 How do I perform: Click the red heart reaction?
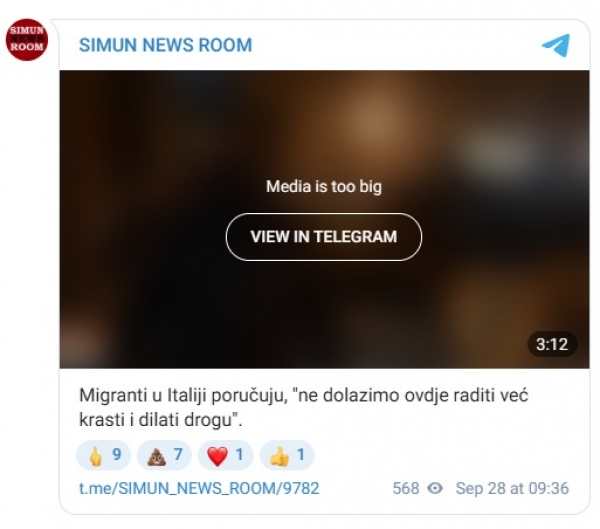217,456
